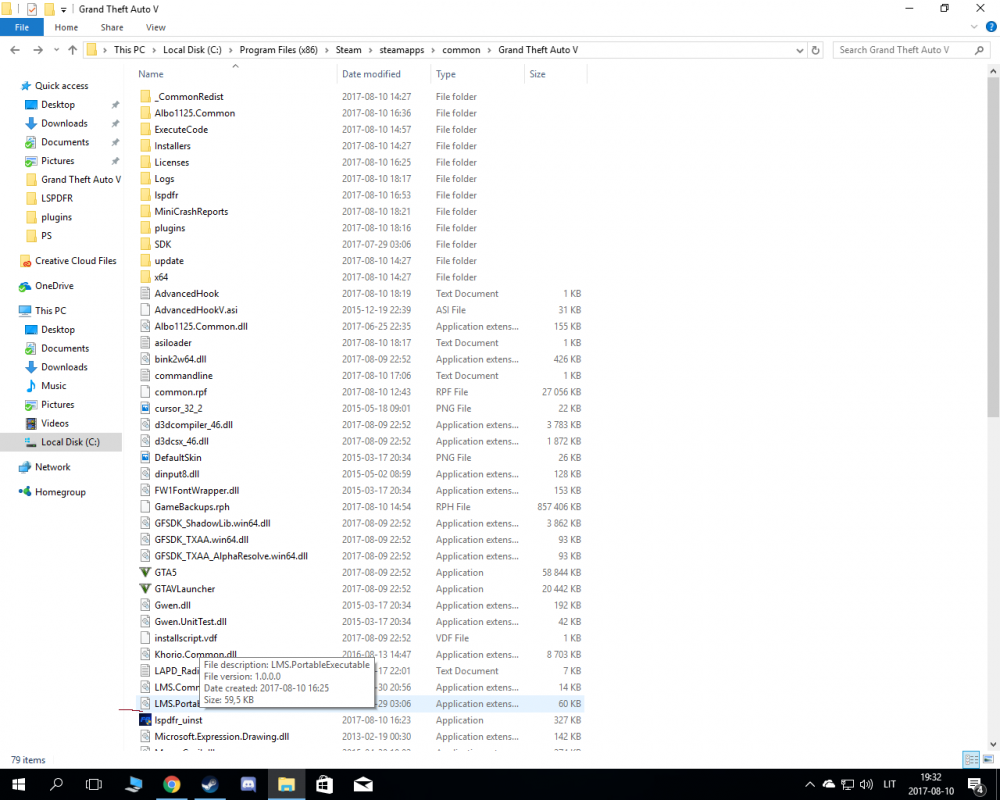Open the Explorer help icon
1000x800 pixels.
991,27
